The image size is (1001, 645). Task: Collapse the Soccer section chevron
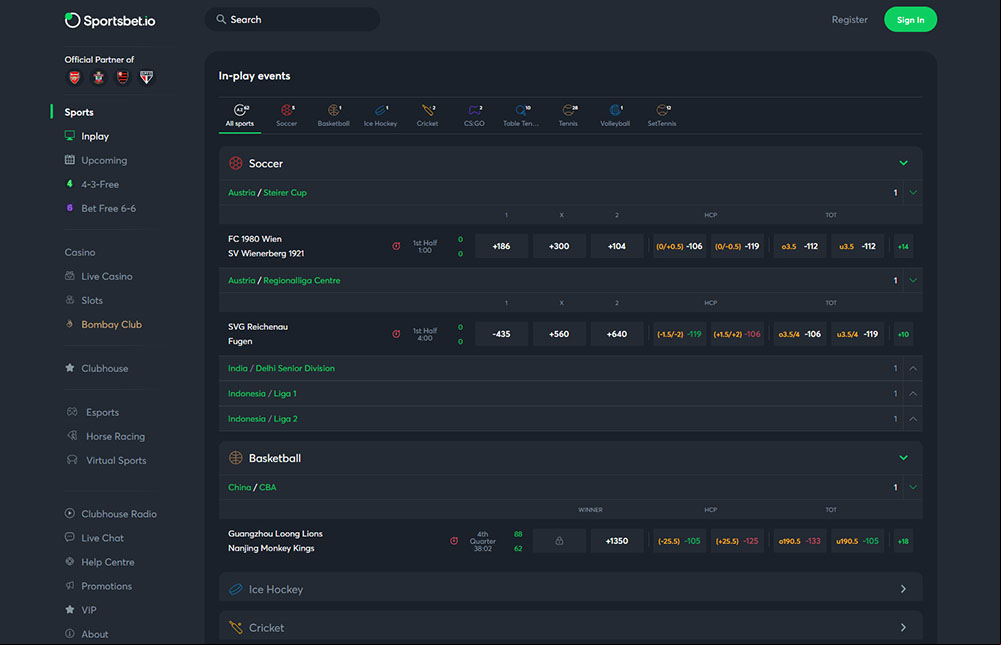[x=903, y=163]
